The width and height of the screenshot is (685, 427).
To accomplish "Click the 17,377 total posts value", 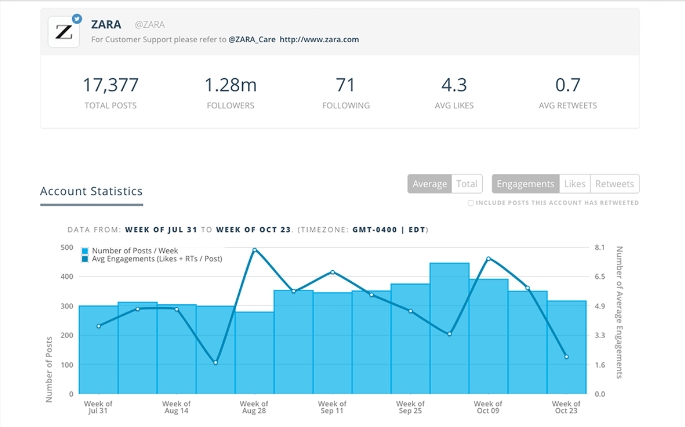I will [111, 85].
